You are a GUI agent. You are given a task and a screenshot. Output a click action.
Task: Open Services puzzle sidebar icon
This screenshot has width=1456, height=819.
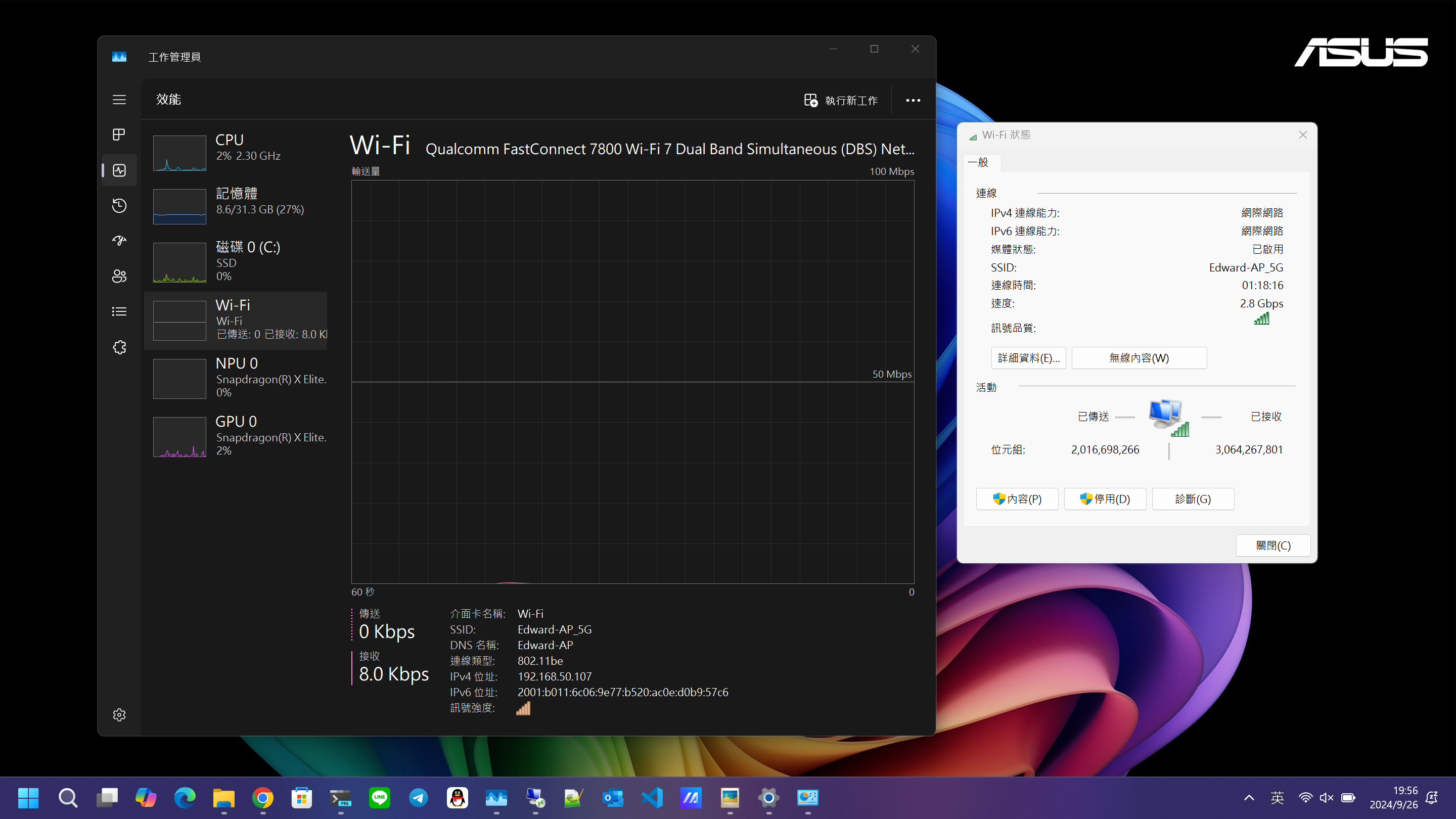(119, 347)
